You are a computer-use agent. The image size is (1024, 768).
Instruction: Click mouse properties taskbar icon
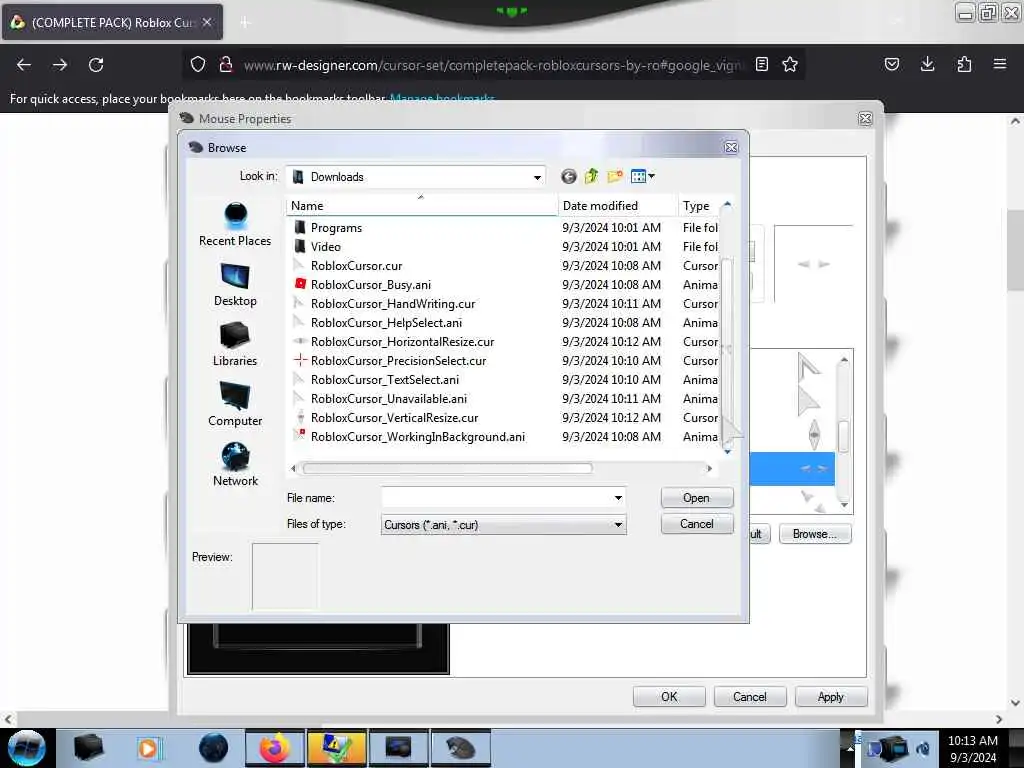(460, 748)
